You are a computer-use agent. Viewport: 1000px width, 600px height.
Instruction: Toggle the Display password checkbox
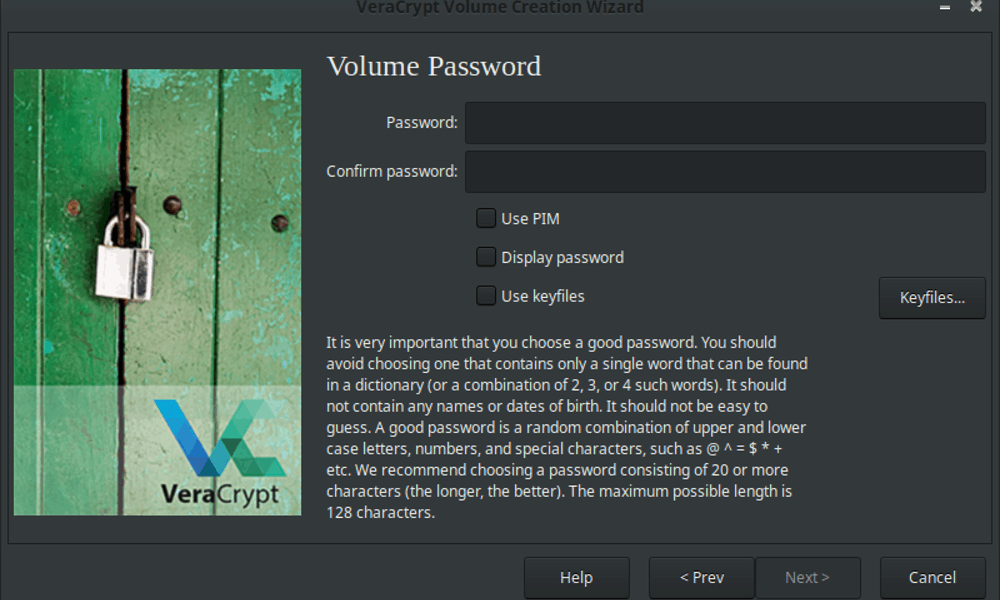[486, 257]
